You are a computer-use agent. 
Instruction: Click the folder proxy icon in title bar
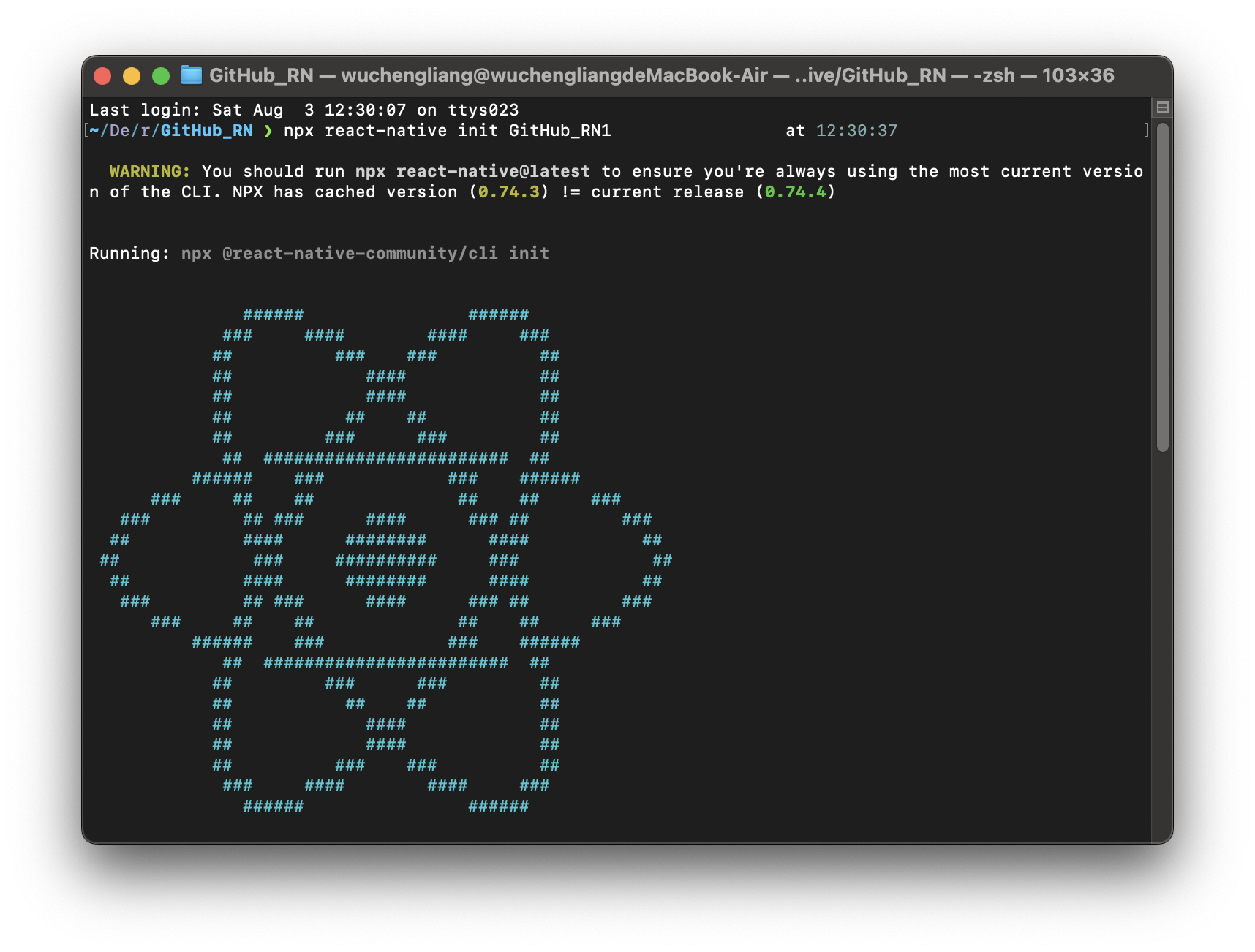(191, 75)
